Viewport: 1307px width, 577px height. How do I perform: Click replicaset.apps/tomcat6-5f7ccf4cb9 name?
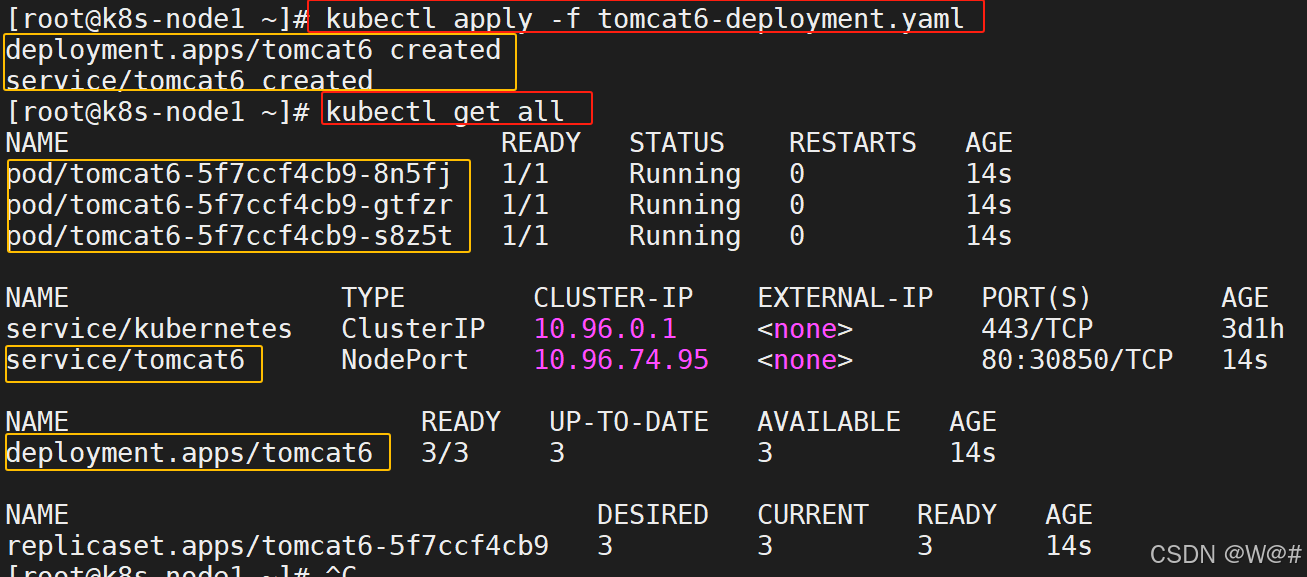[277, 546]
